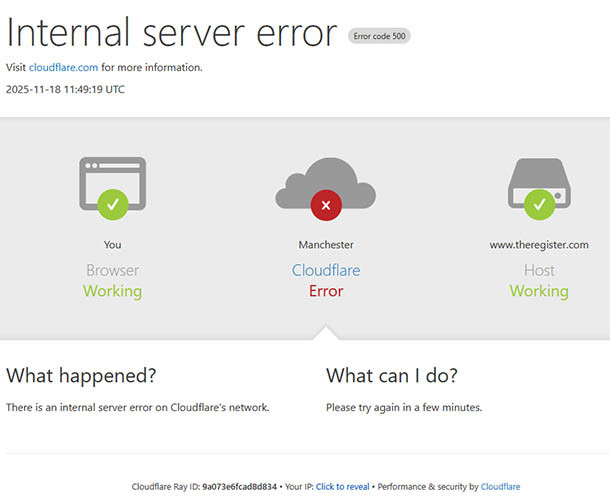Open the blue Cloudflare link under Manchester
The height and width of the screenshot is (504, 610).
coord(326,270)
